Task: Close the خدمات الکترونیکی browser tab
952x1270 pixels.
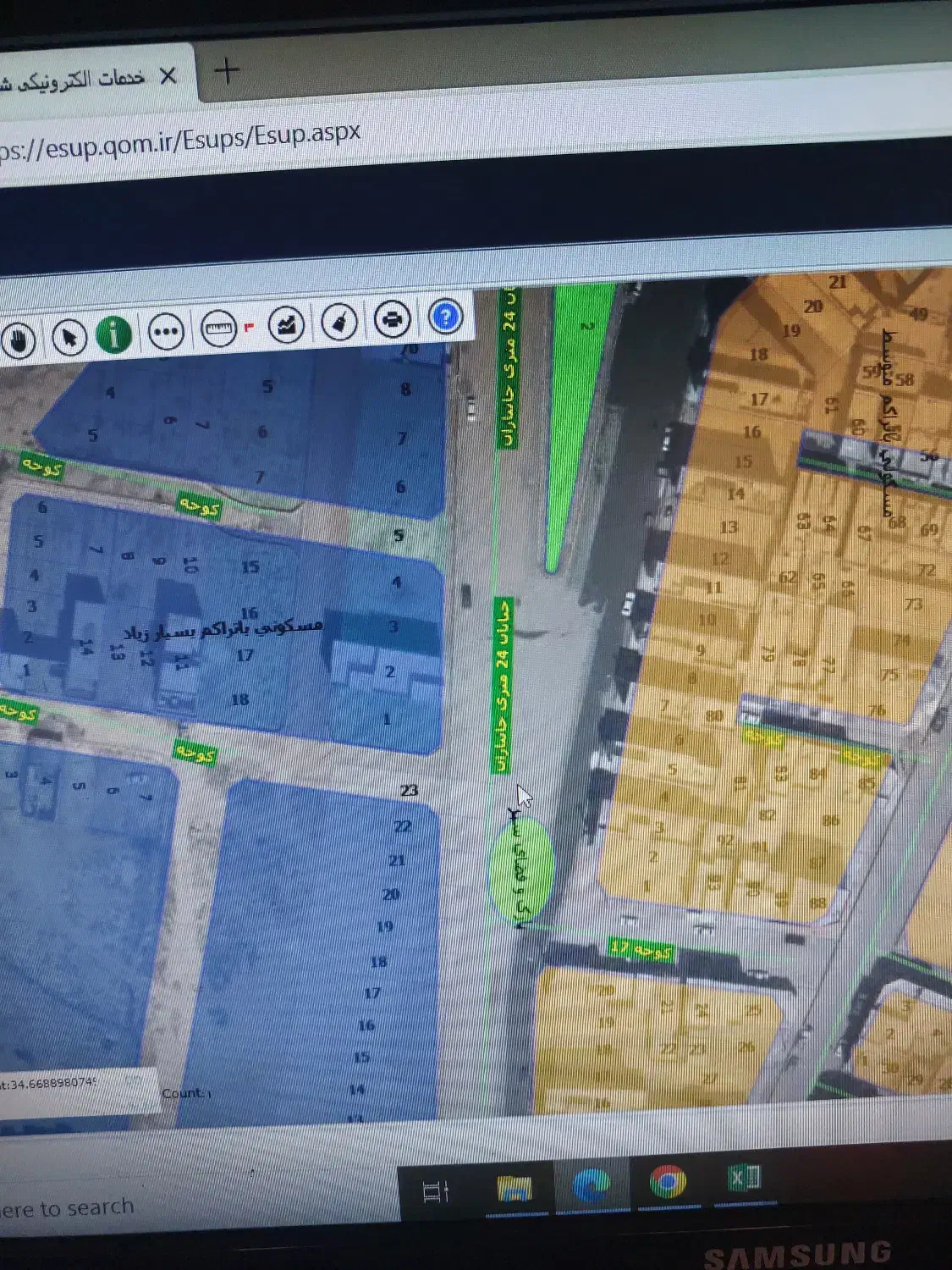Action: 168,76
